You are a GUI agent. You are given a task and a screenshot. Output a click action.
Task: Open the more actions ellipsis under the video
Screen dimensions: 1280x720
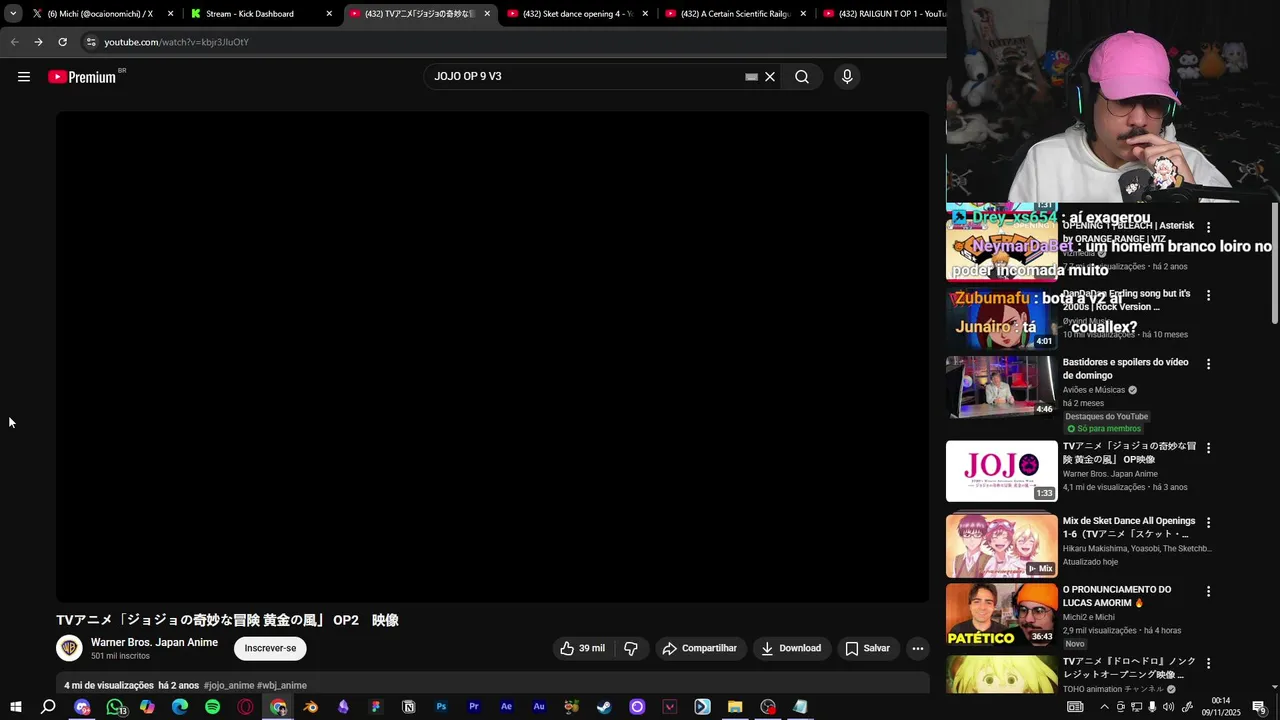click(917, 648)
